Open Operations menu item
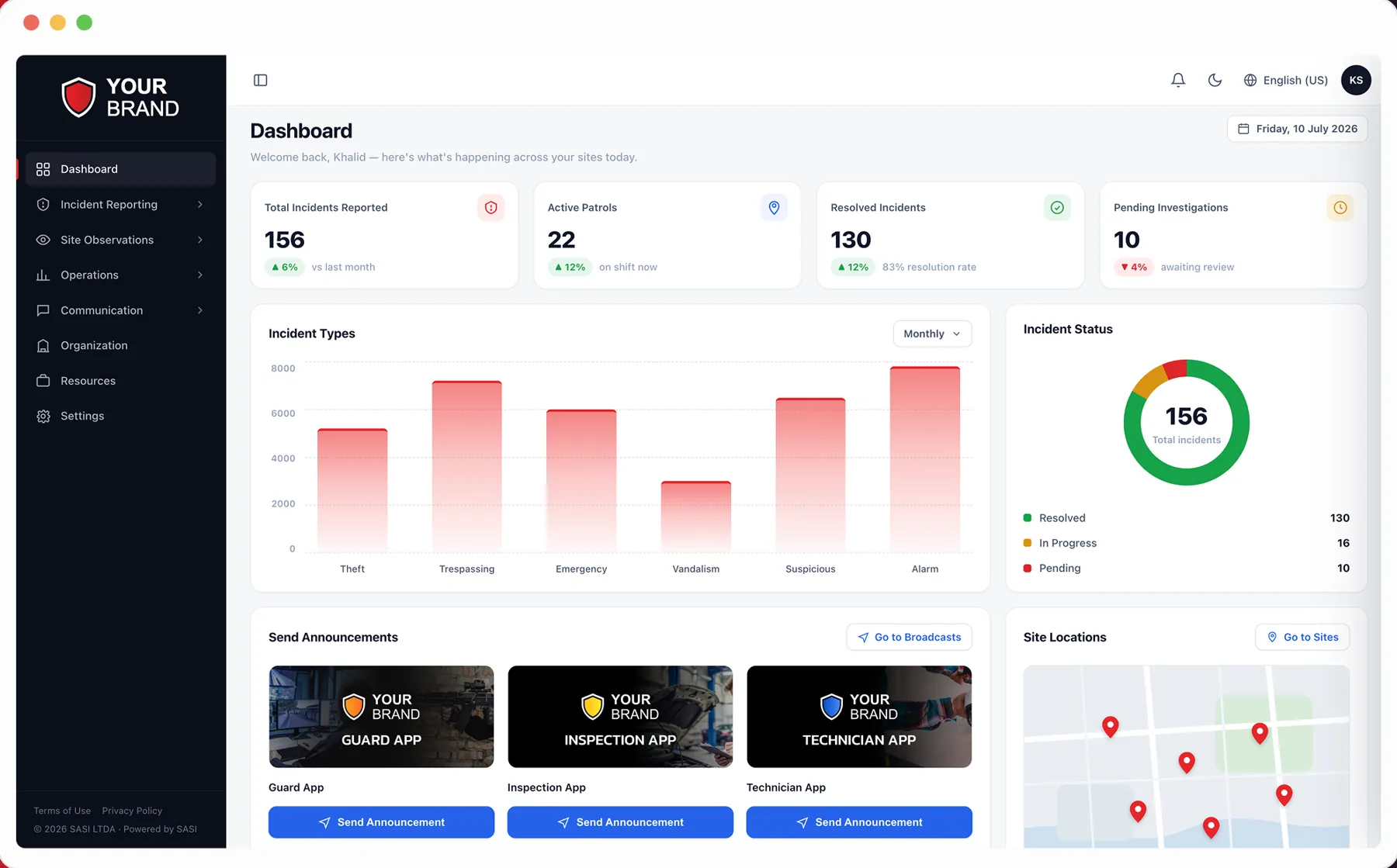 [x=120, y=275]
